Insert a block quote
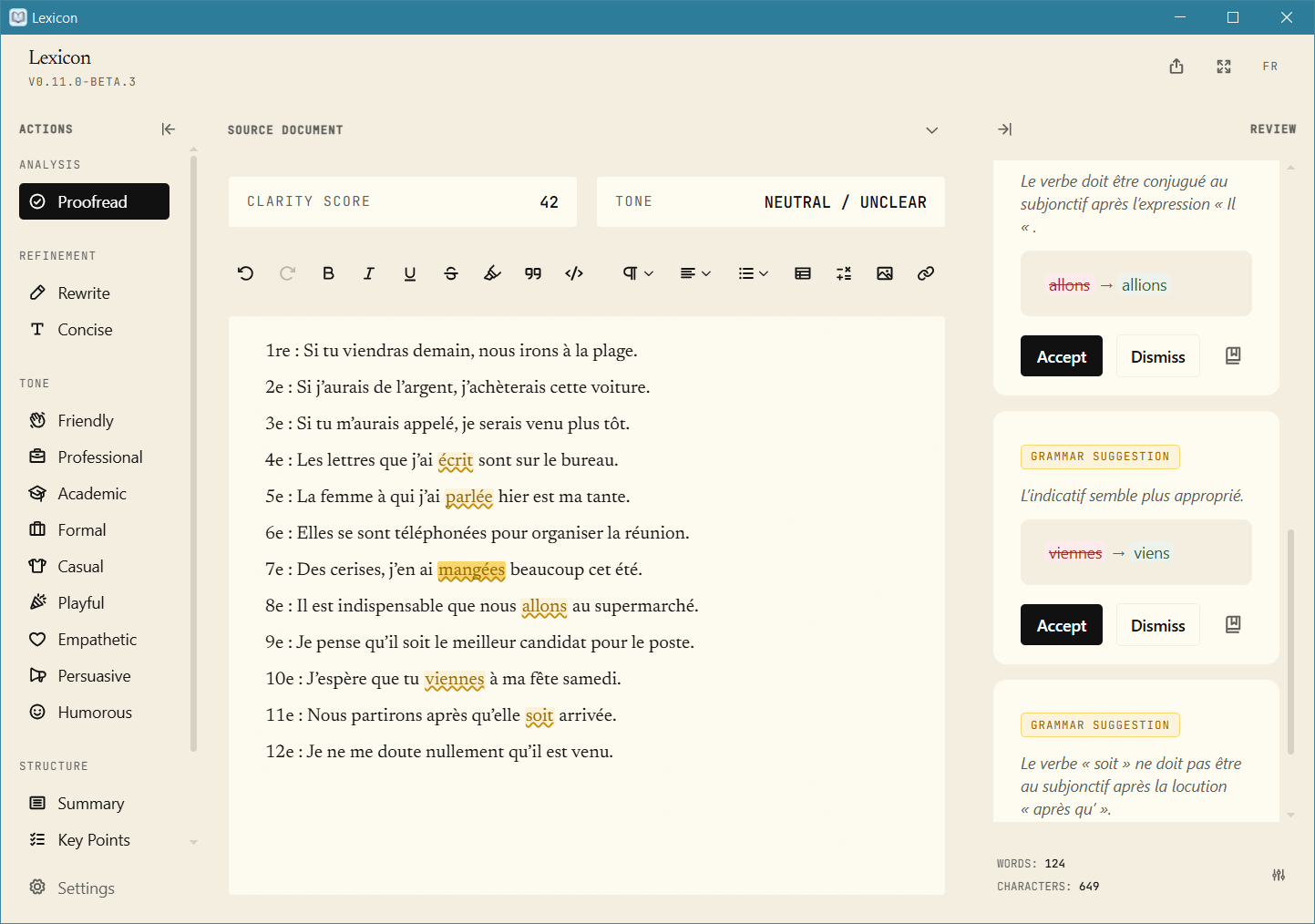Viewport: 1315px width, 924px height. (x=533, y=273)
